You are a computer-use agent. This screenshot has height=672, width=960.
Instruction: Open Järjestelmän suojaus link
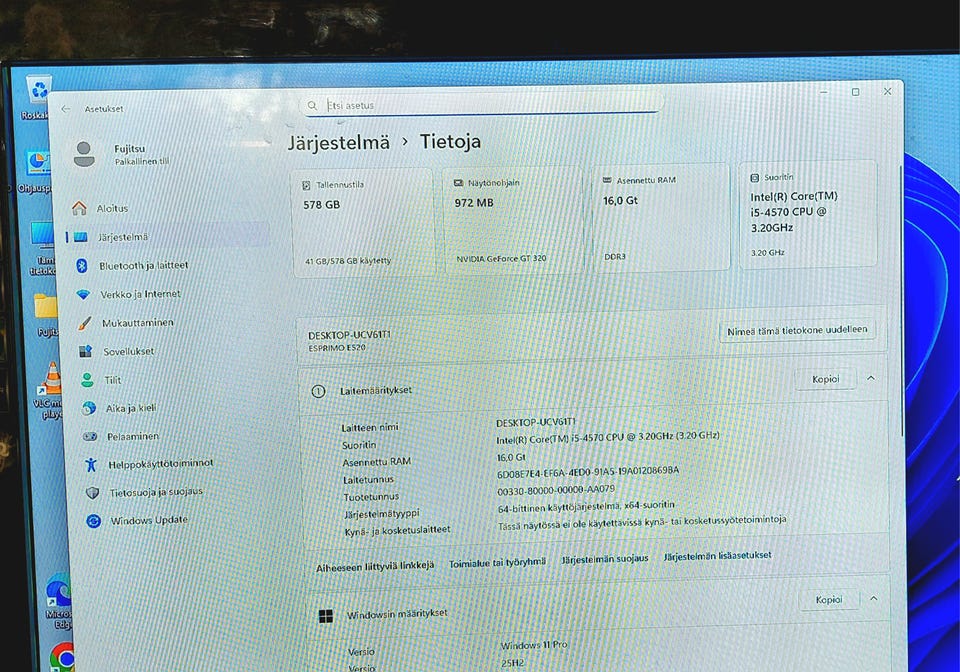(605, 559)
